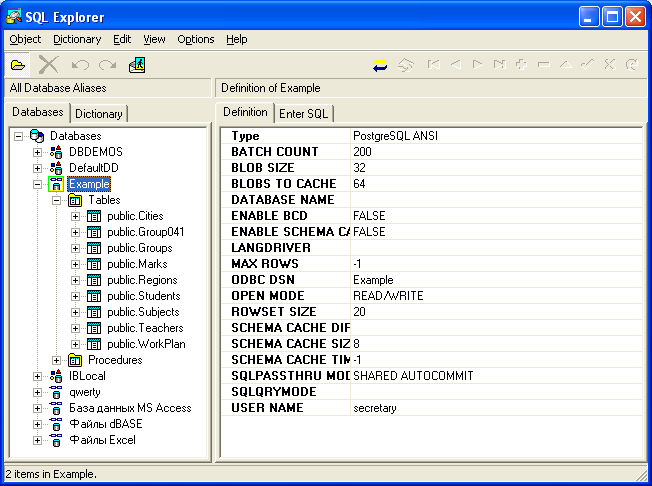Switch to the Enter SQL tab
This screenshot has width=652, height=486.
click(x=304, y=114)
